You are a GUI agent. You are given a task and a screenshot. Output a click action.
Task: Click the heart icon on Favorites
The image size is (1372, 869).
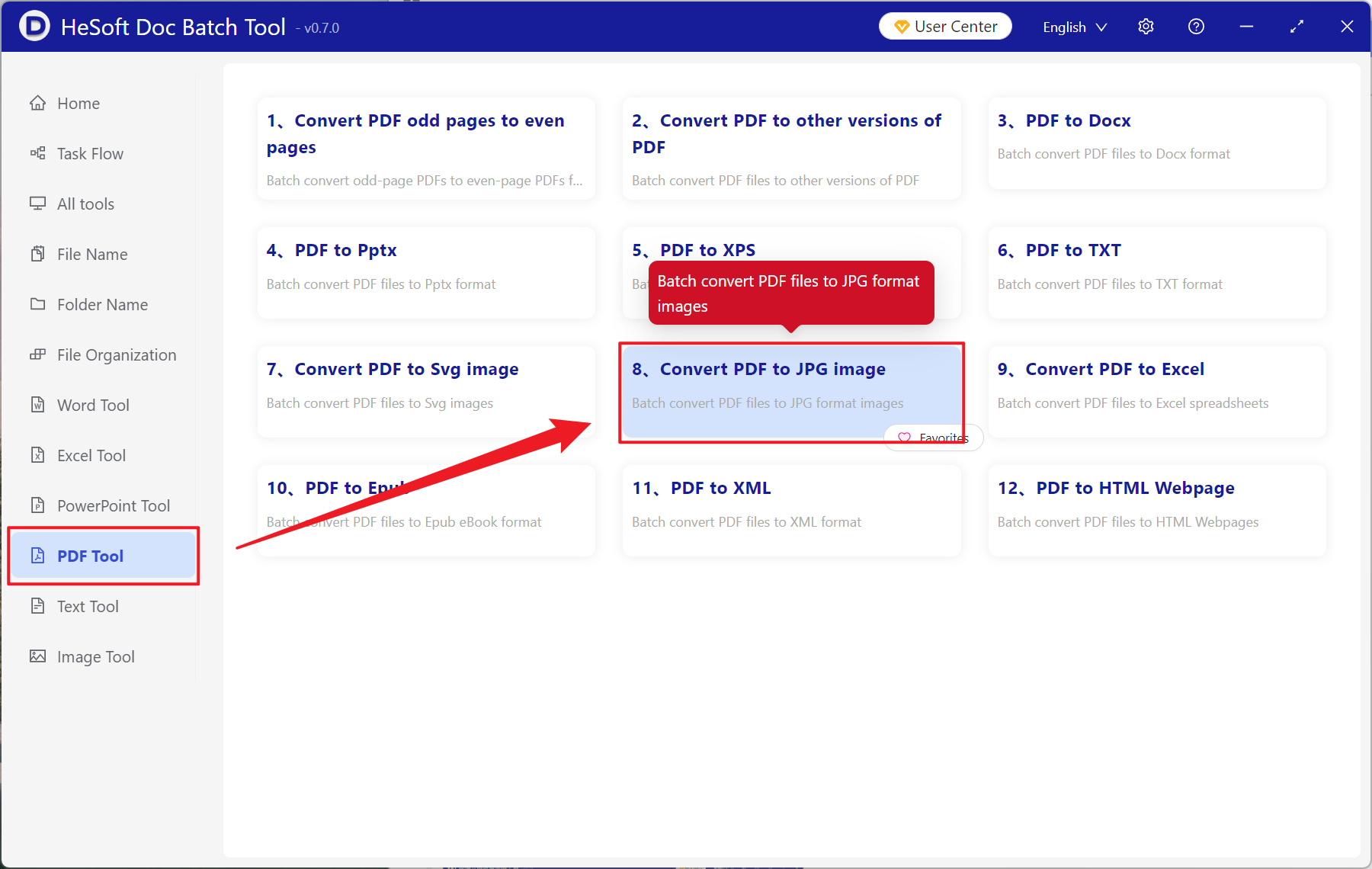coord(904,438)
